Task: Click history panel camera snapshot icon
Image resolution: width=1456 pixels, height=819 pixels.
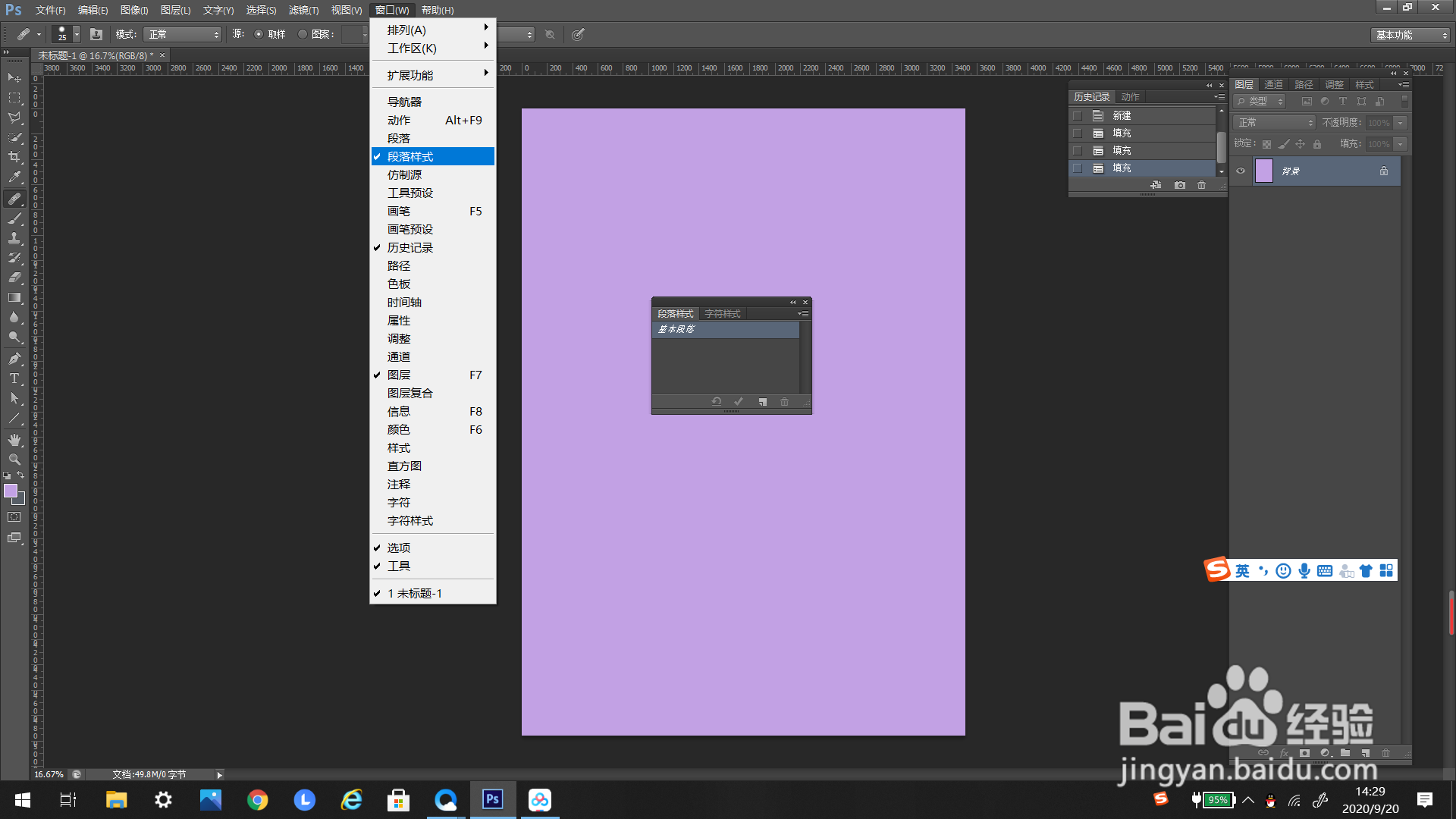Action: (x=1180, y=185)
